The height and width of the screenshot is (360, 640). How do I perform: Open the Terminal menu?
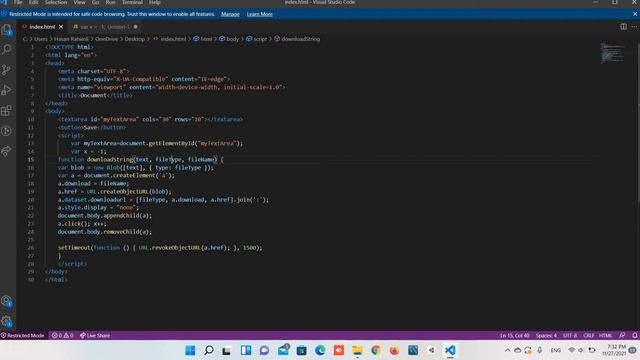click(132, 2)
